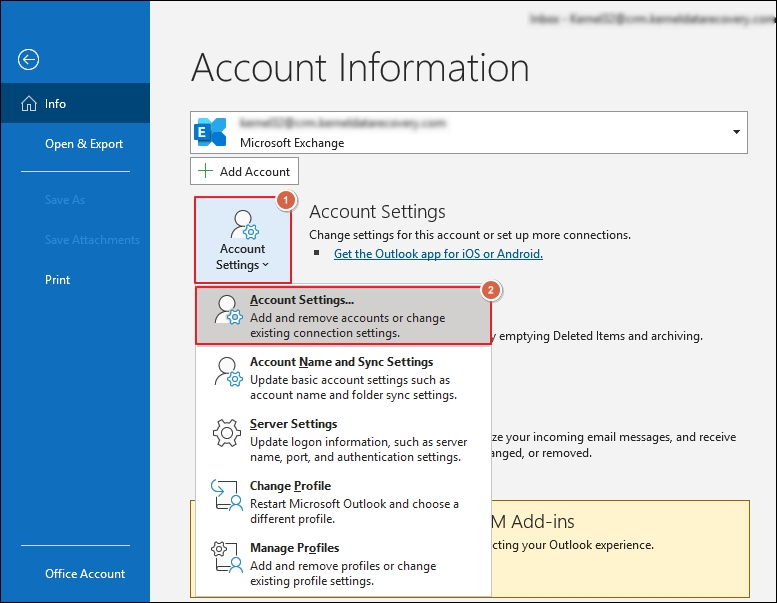
Task: Open the account selector dropdown arrow
Action: click(x=736, y=132)
